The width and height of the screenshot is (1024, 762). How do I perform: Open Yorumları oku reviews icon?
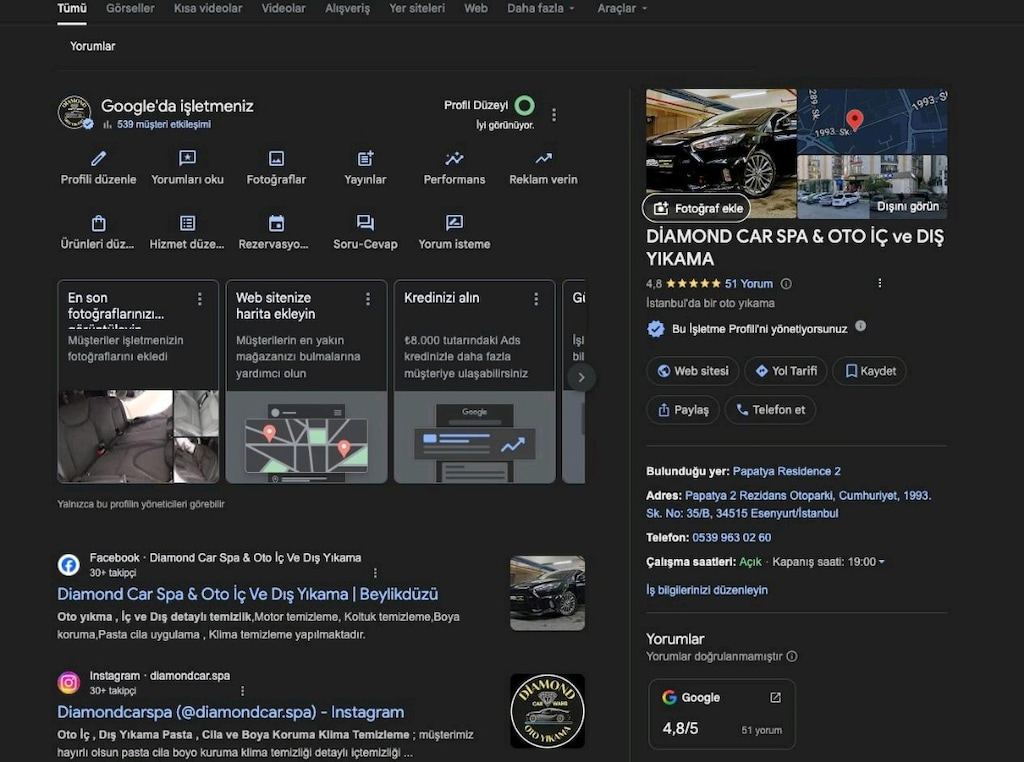pyautogui.click(x=187, y=158)
